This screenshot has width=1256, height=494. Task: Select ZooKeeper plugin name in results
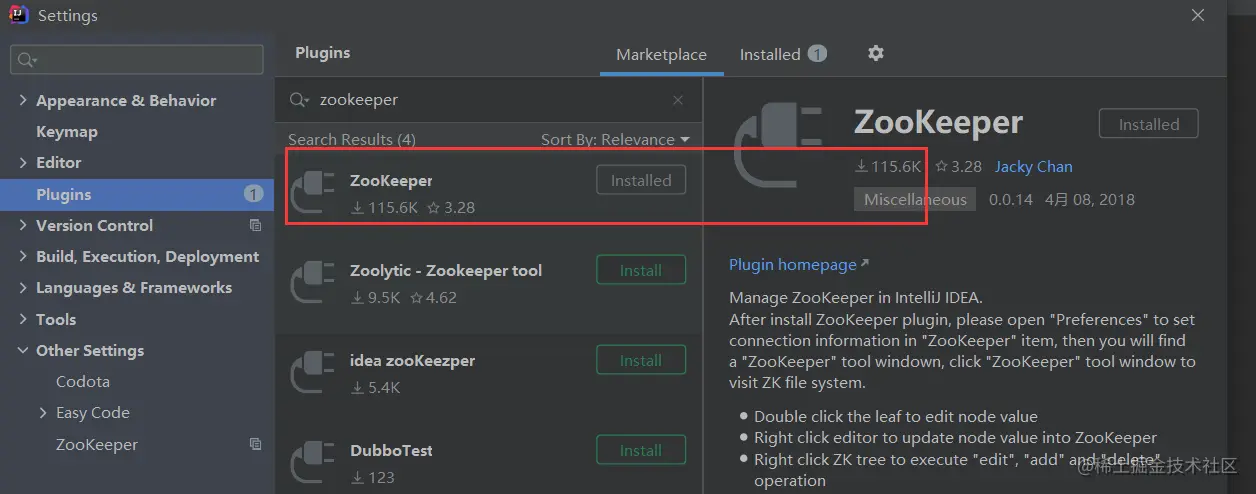[x=391, y=180]
